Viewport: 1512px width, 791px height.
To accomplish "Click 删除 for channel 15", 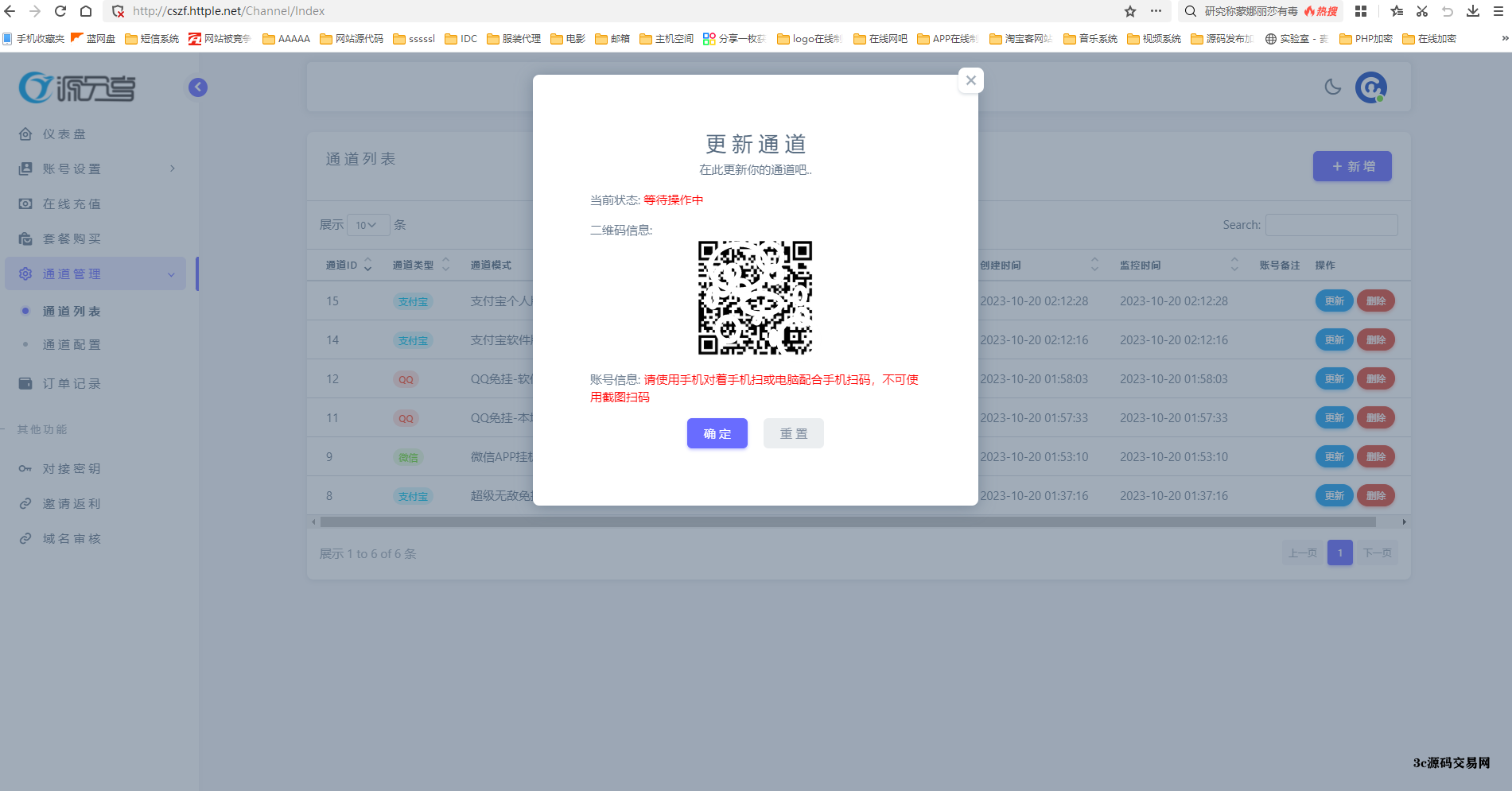I will [1376, 301].
